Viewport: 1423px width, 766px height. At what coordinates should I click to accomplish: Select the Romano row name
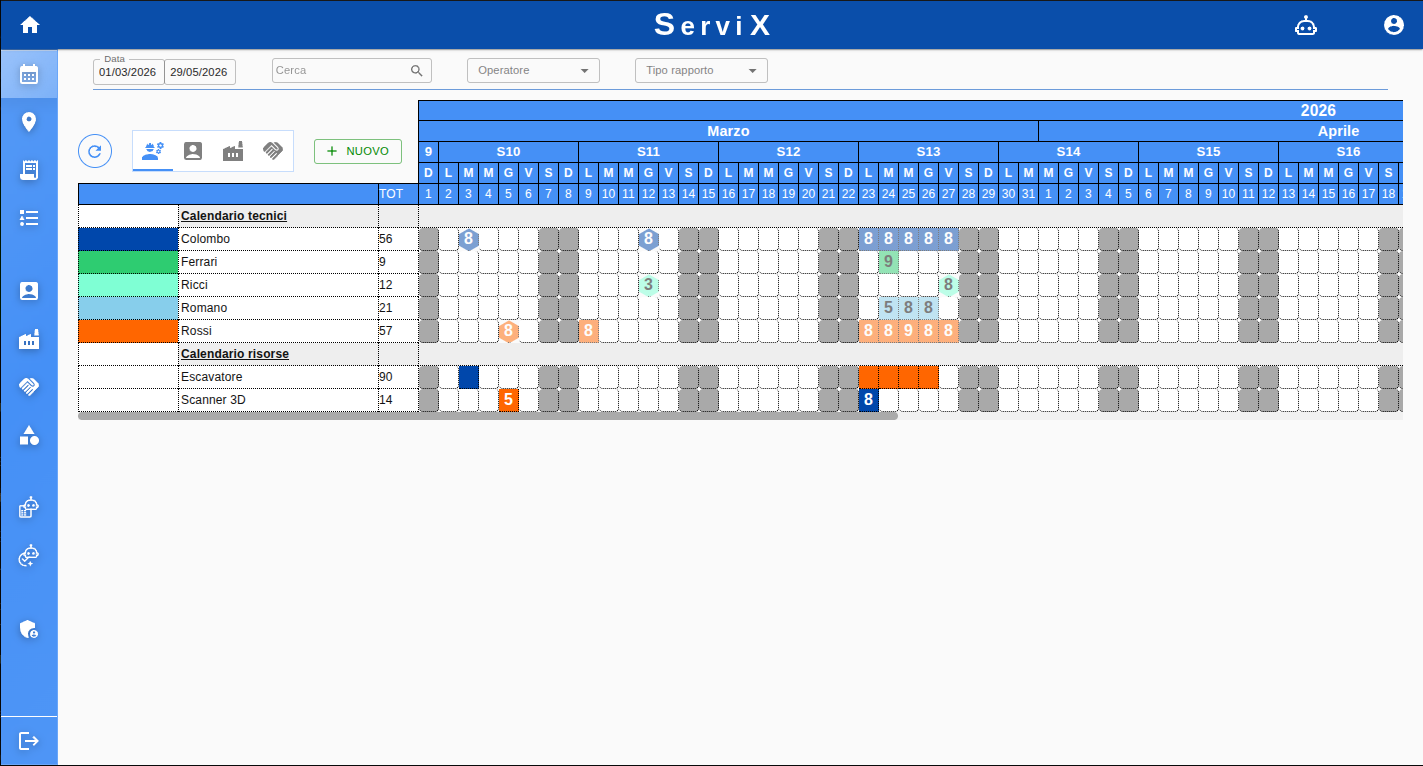204,308
